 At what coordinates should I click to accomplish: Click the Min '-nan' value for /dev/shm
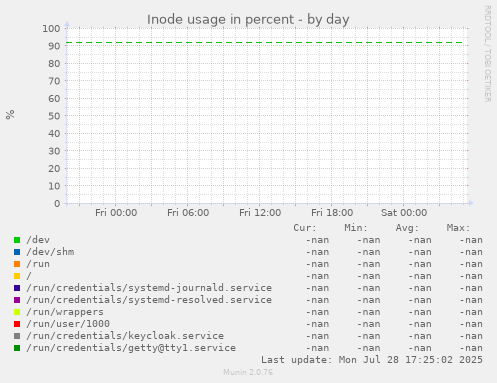[369, 252]
